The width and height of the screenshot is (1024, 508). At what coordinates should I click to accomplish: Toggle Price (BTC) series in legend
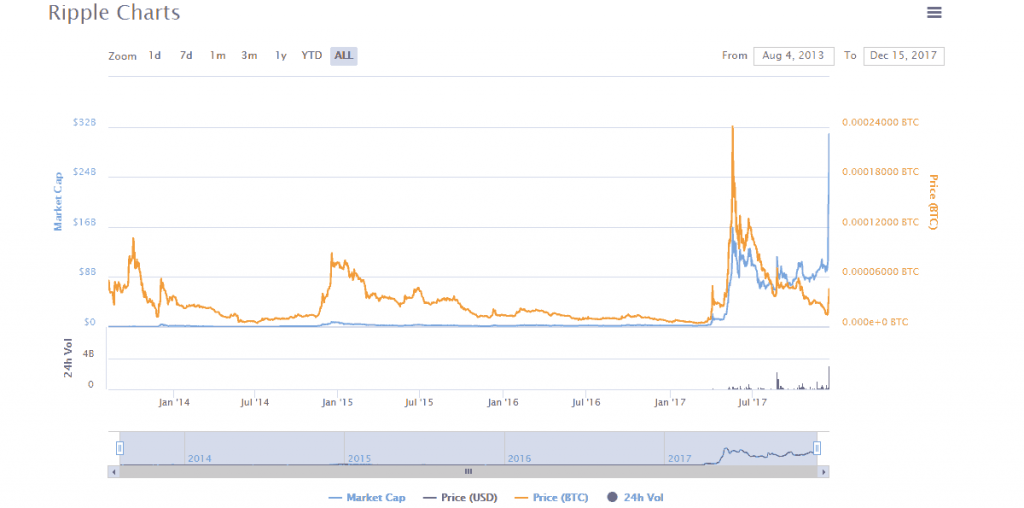(x=552, y=498)
